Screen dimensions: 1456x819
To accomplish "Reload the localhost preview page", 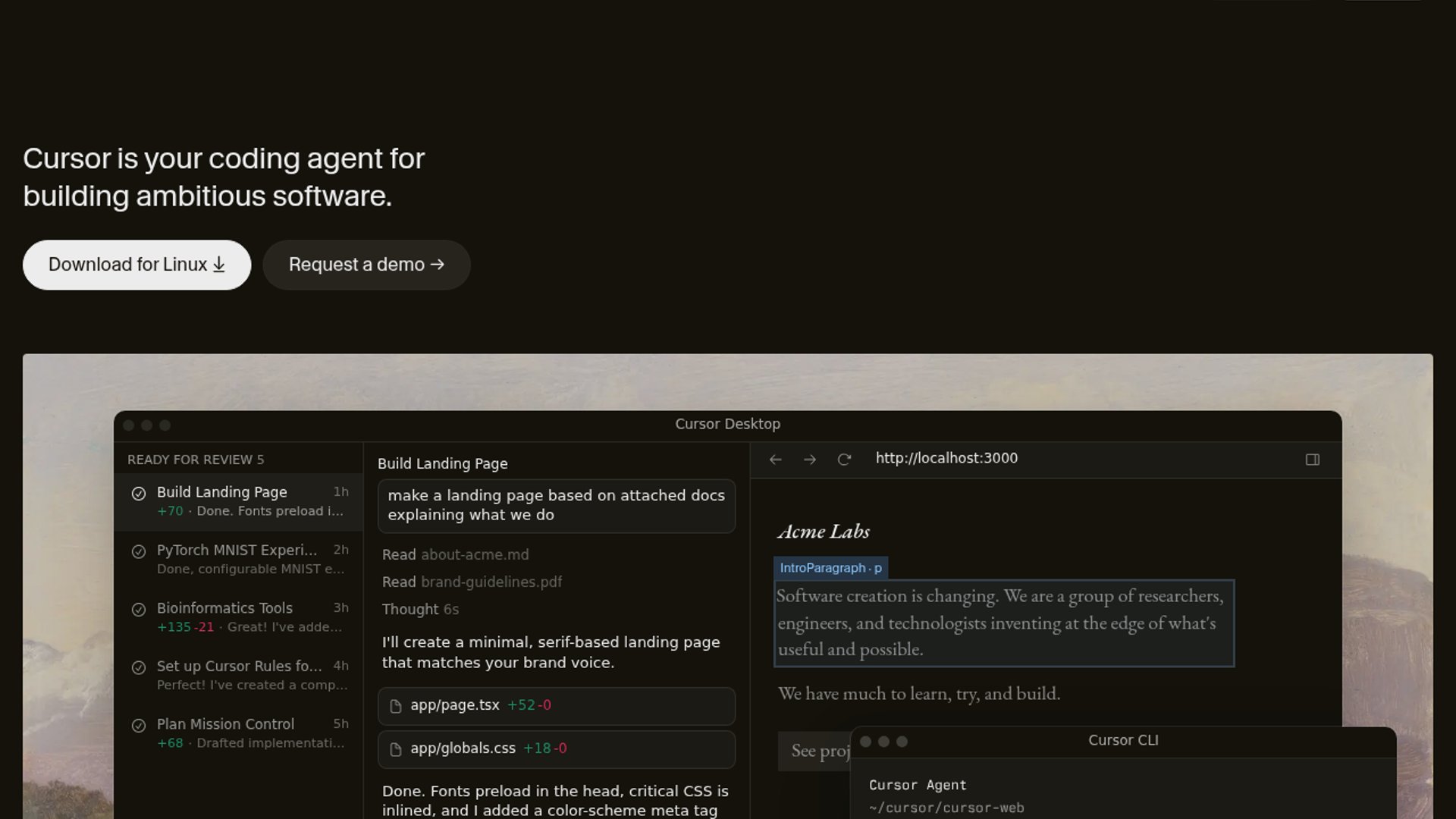I will click(844, 460).
